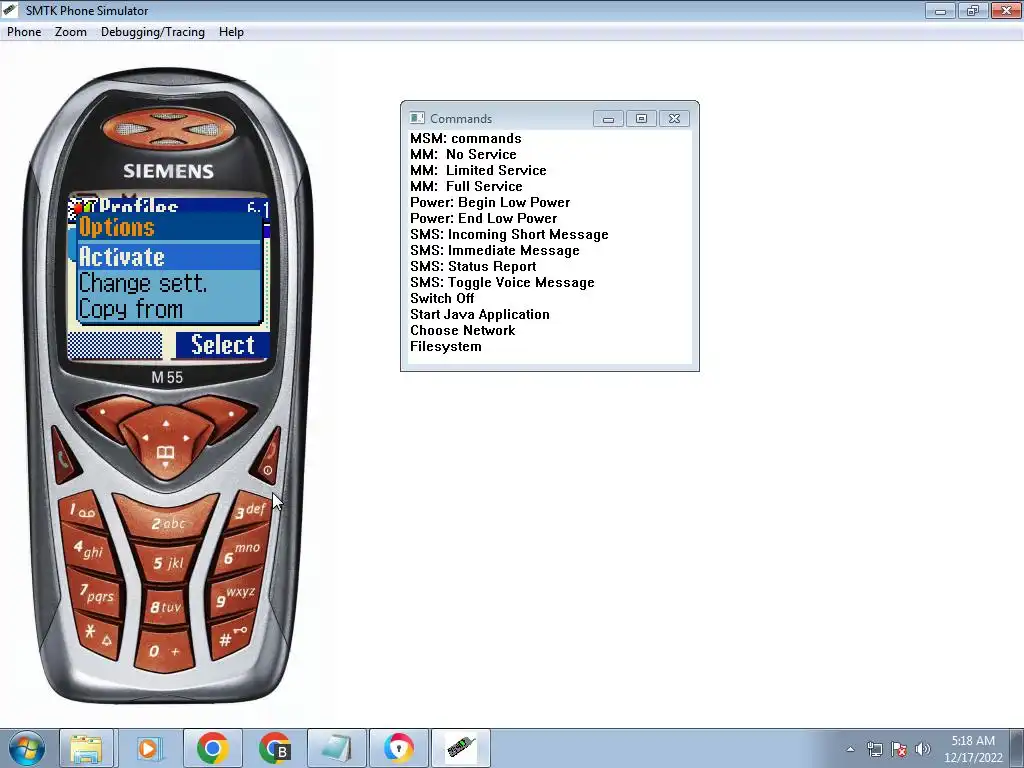Select the Switch Off command
This screenshot has width=1024, height=768.
(441, 298)
